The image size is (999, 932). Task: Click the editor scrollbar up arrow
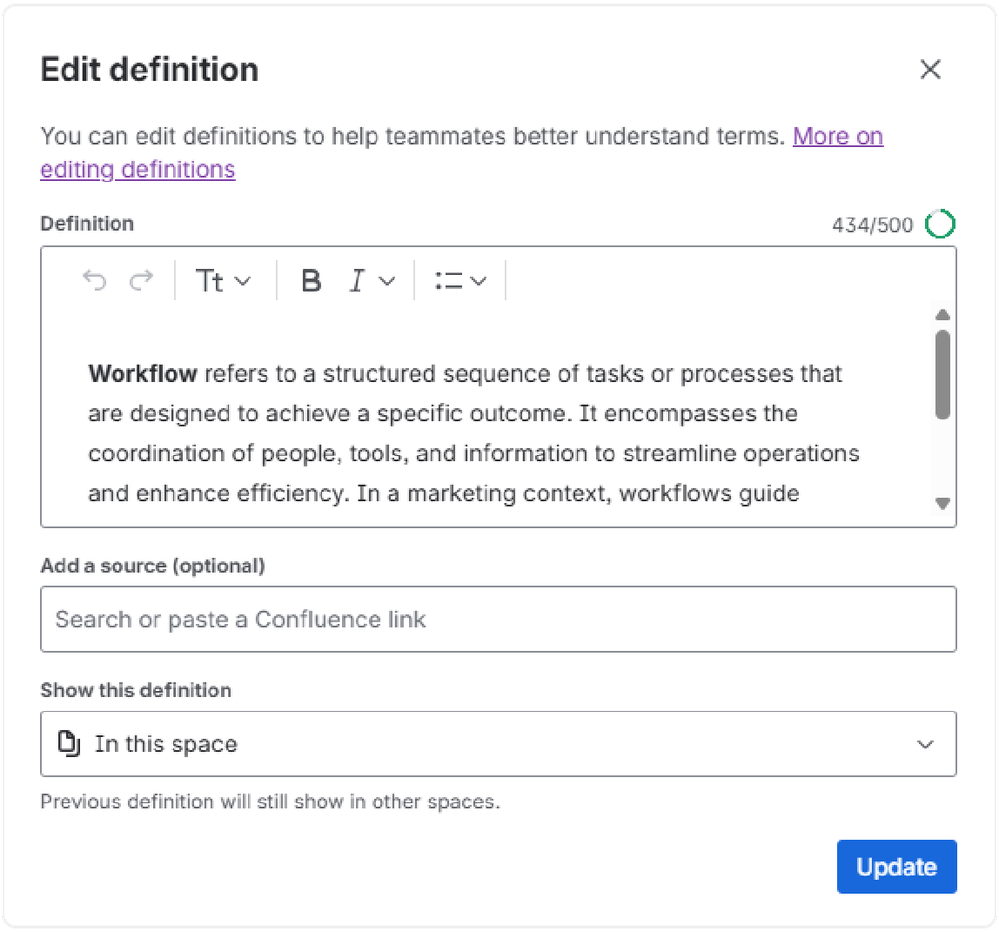[x=942, y=316]
